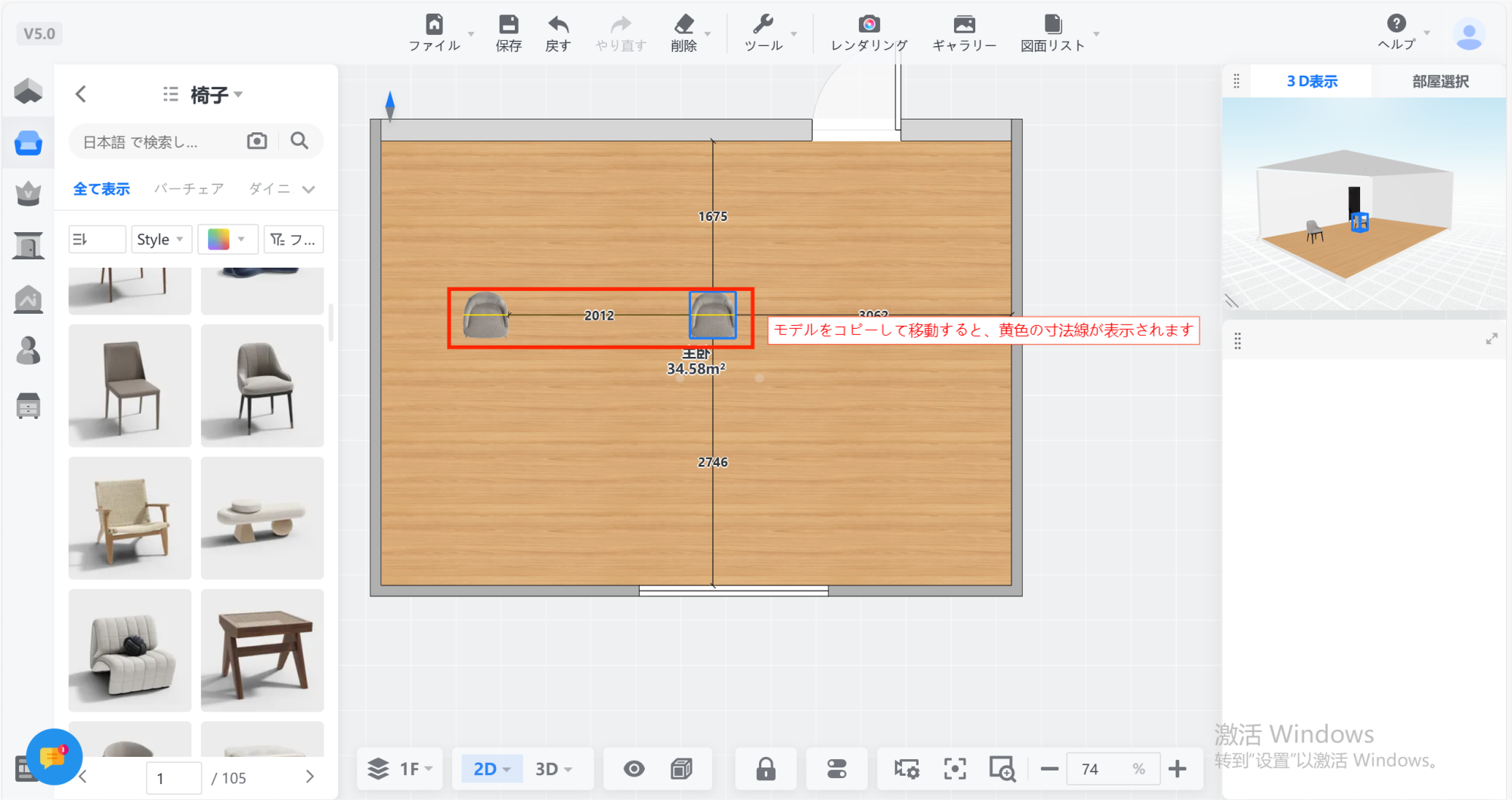Open the ヘルプ (Help) question icon
Viewport: 1512px width, 800px height.
(1396, 23)
